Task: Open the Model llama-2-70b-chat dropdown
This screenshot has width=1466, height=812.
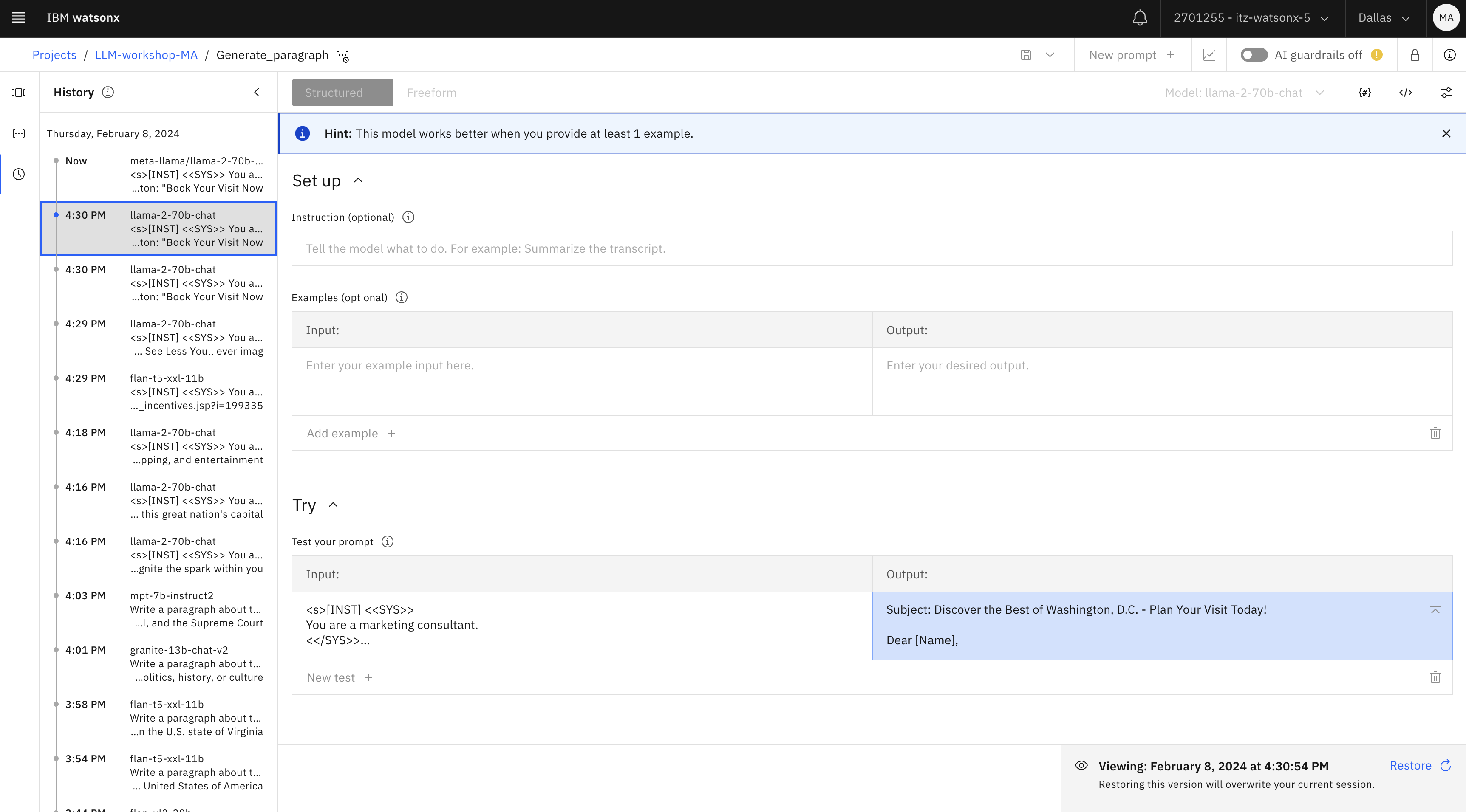Action: coord(1244,93)
